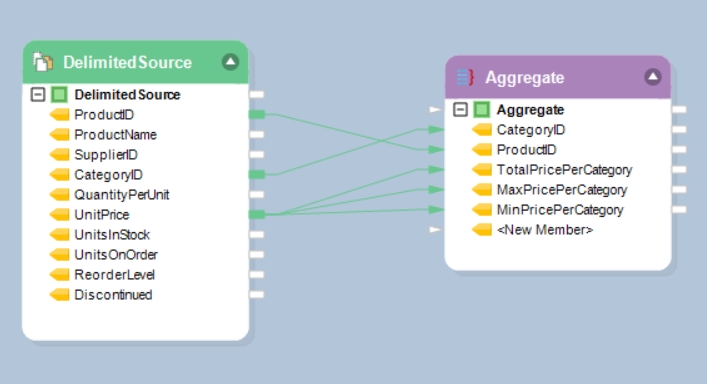Click the <New Member> entry
707x384 pixels.
(545, 230)
